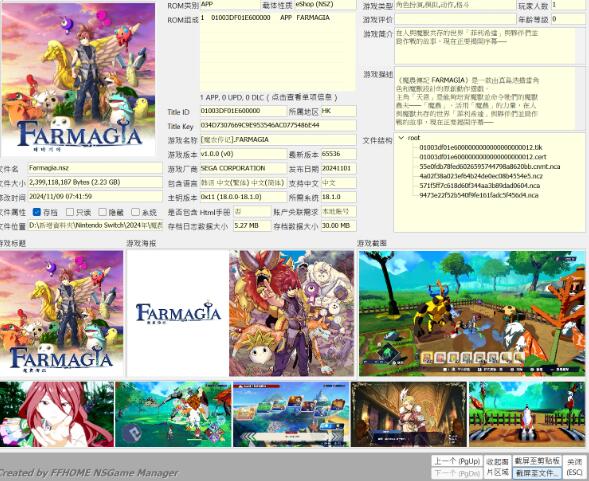The height and width of the screenshot is (481, 589).
Task: Click the 收起图片区域 collapse images button
Action: click(x=497, y=467)
